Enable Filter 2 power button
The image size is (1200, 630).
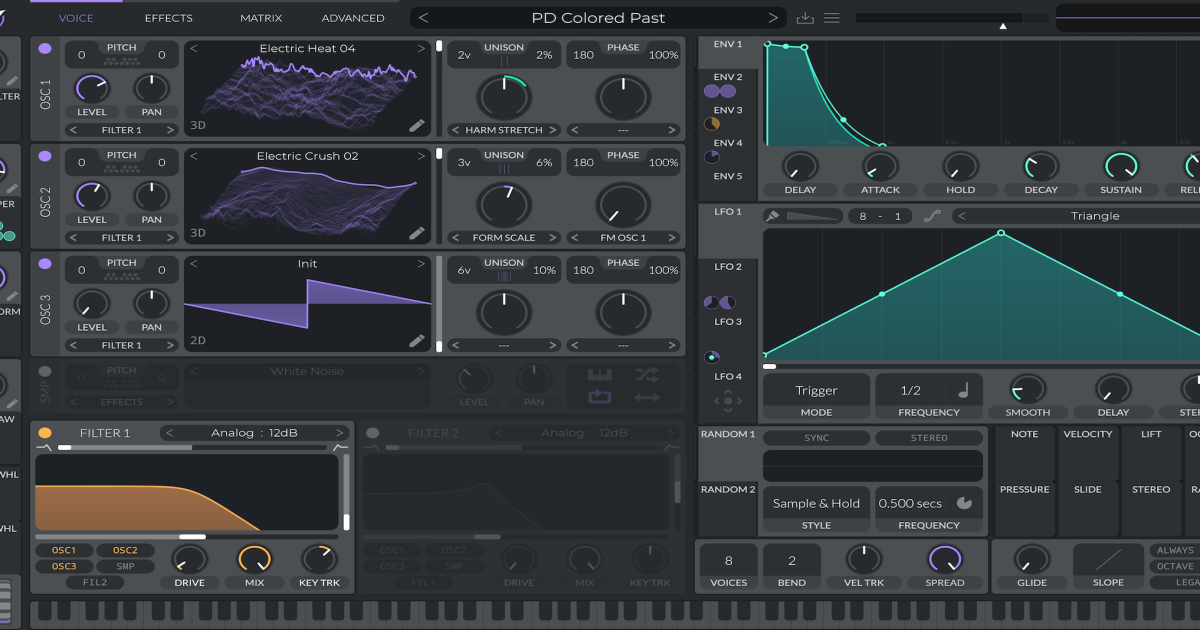pos(373,433)
